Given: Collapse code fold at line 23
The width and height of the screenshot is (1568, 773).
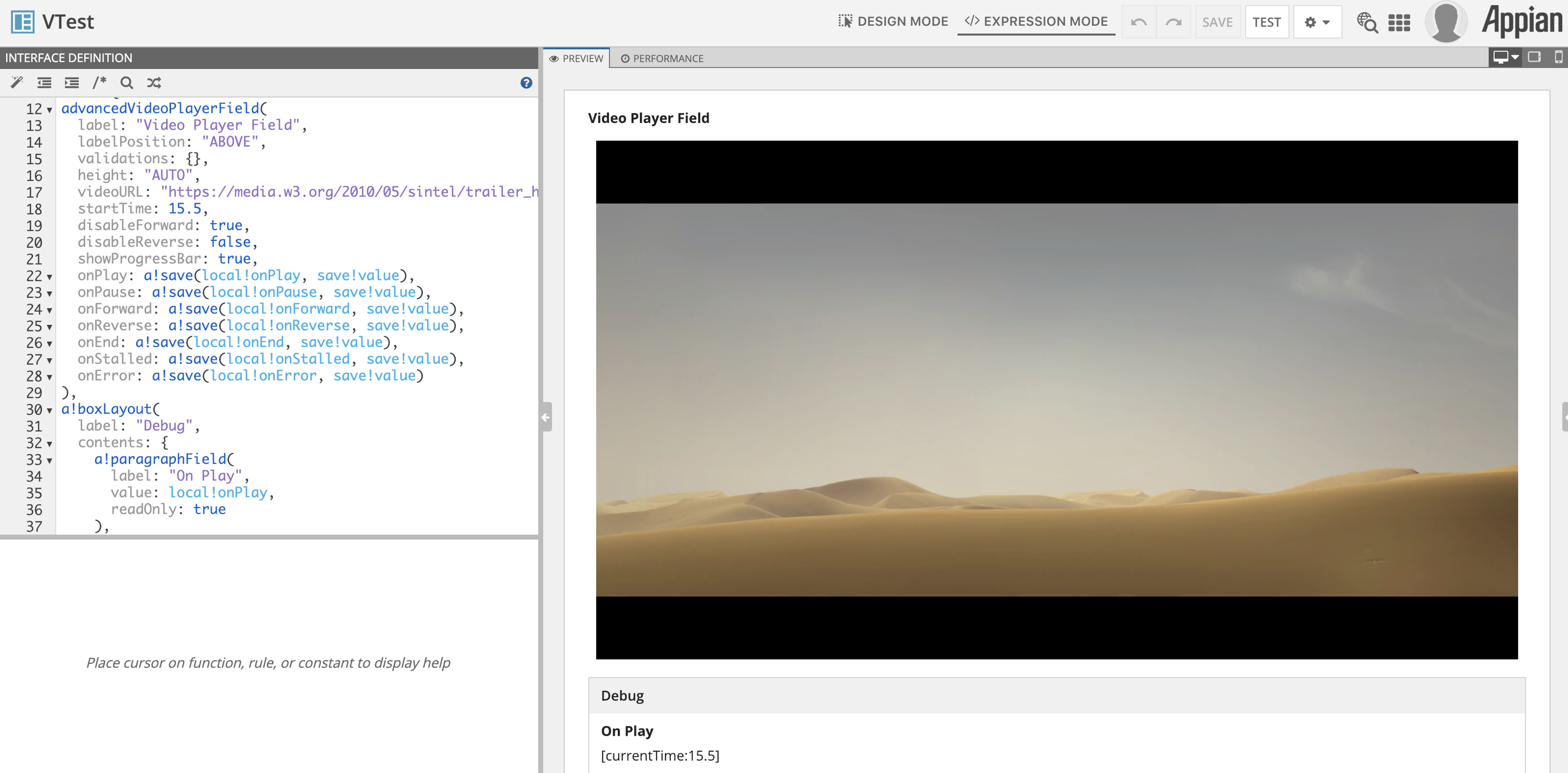Looking at the screenshot, I should 49,294.
